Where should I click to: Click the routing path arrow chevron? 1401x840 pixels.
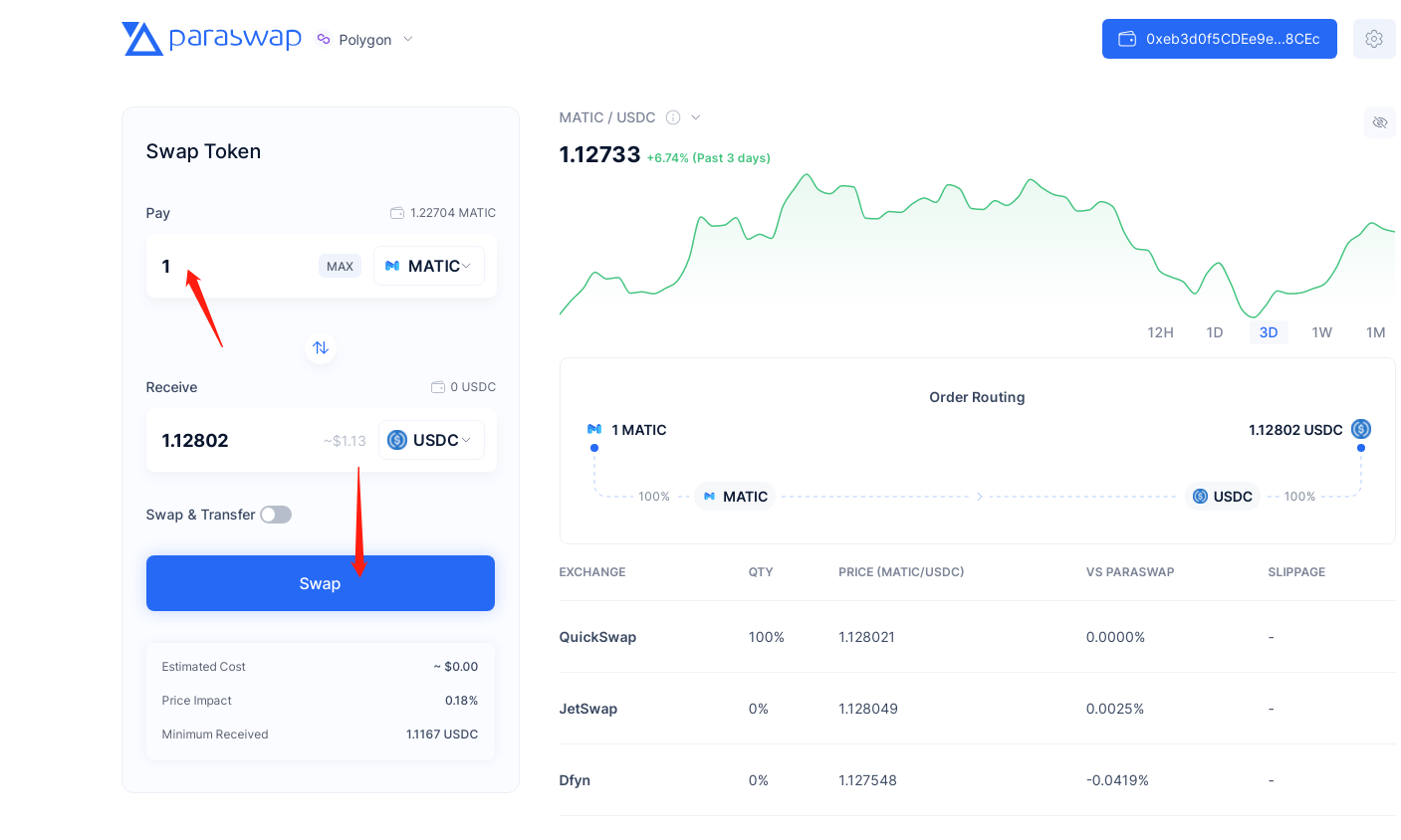pyautogui.click(x=980, y=496)
